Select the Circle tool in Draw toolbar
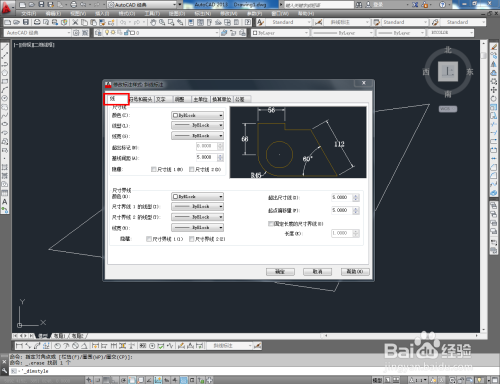Image resolution: width=500 pixels, height=384 pixels. coord(5,98)
